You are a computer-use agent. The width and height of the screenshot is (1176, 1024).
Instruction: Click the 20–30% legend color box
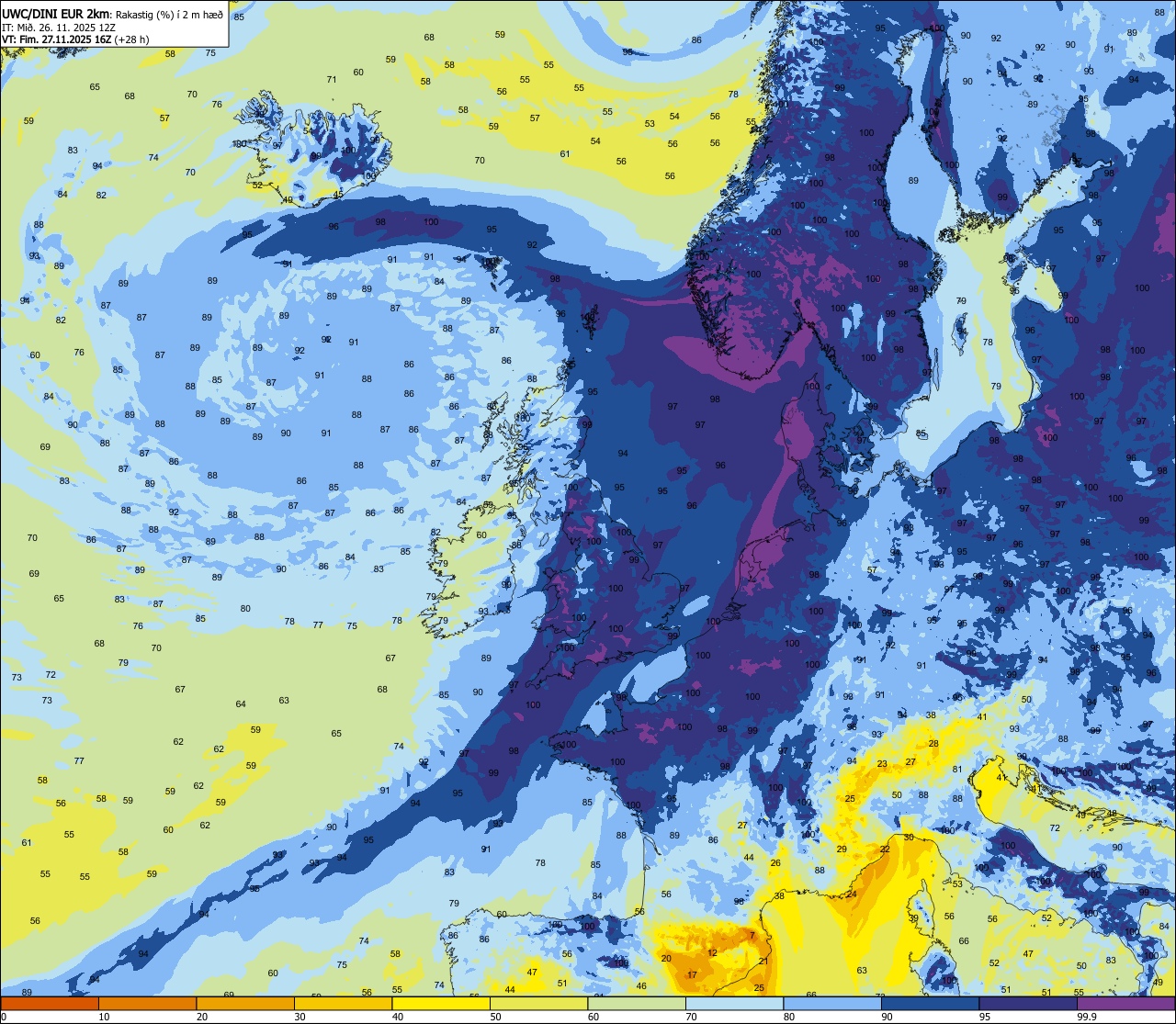tap(245, 1003)
